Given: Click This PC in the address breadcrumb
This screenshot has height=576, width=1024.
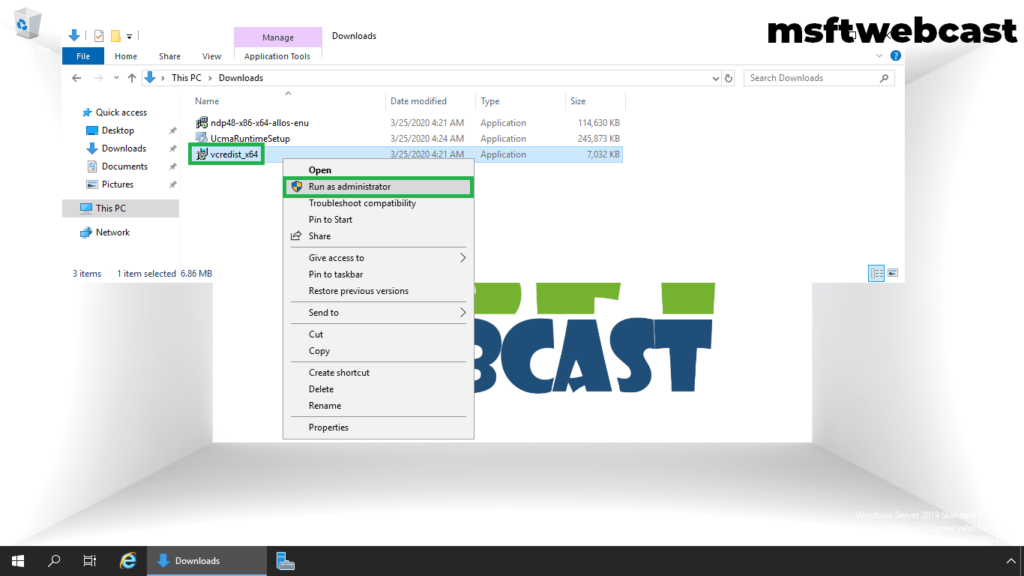Looking at the screenshot, I should coord(186,78).
